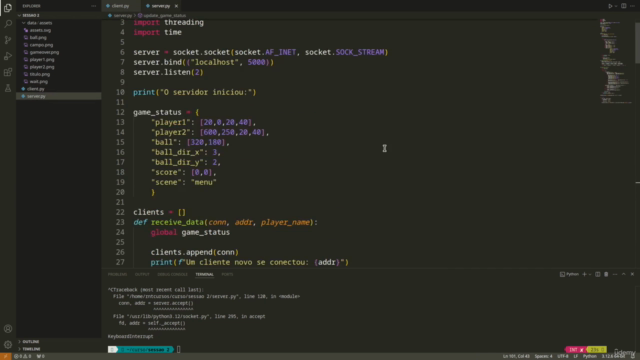Viewport: 640px width, 360px height.
Task: Open player2.png in the explorer
Action: [42, 67]
